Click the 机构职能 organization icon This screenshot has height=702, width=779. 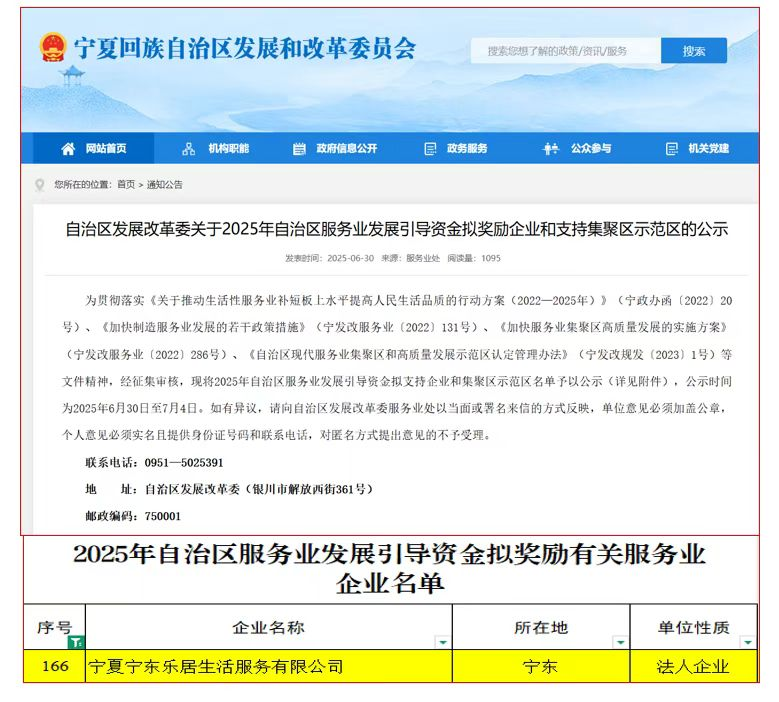(x=189, y=149)
